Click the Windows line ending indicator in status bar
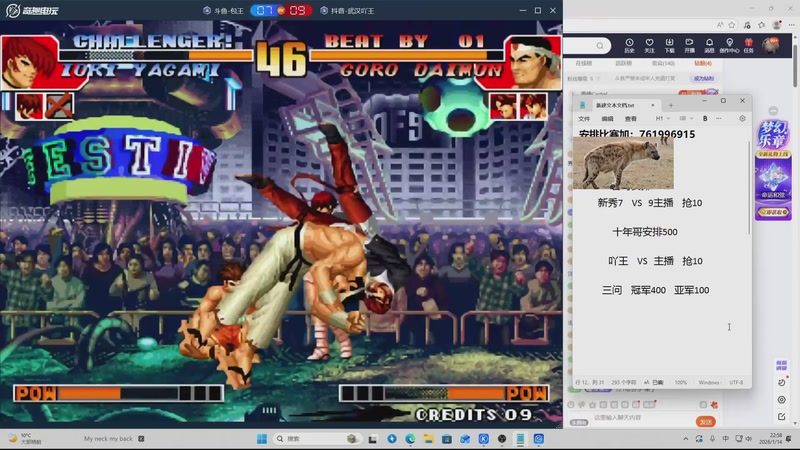The image size is (800, 450). pos(709,382)
